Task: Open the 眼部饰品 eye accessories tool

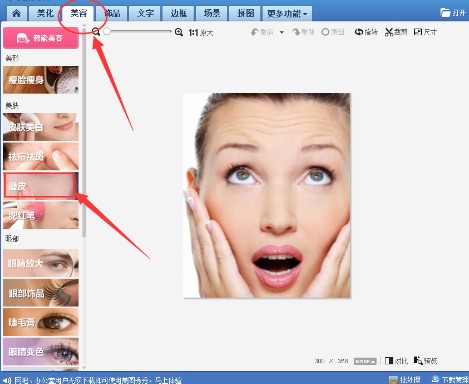Action: [x=41, y=293]
